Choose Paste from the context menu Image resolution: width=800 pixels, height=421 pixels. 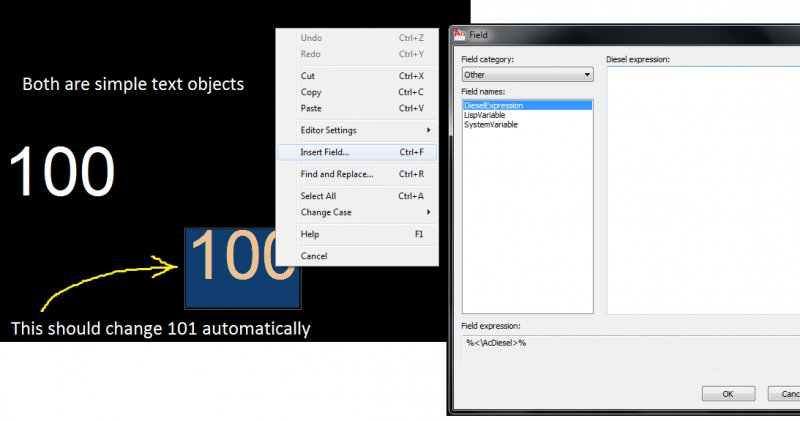[x=357, y=109]
